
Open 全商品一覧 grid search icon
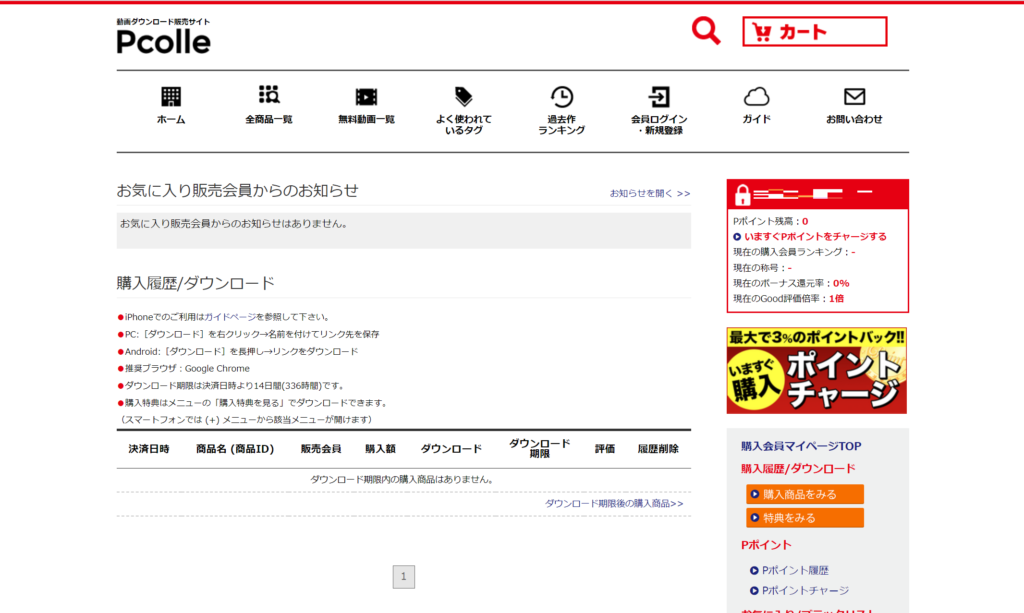(269, 96)
